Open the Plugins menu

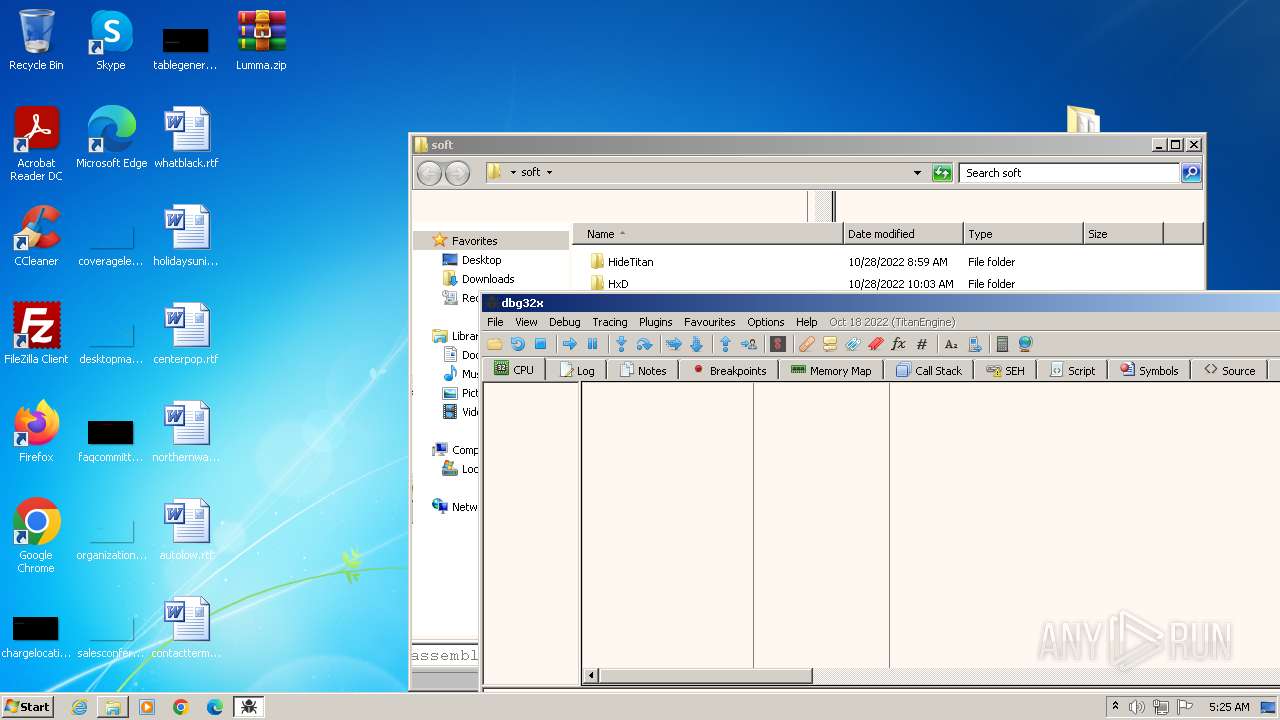[x=655, y=322]
